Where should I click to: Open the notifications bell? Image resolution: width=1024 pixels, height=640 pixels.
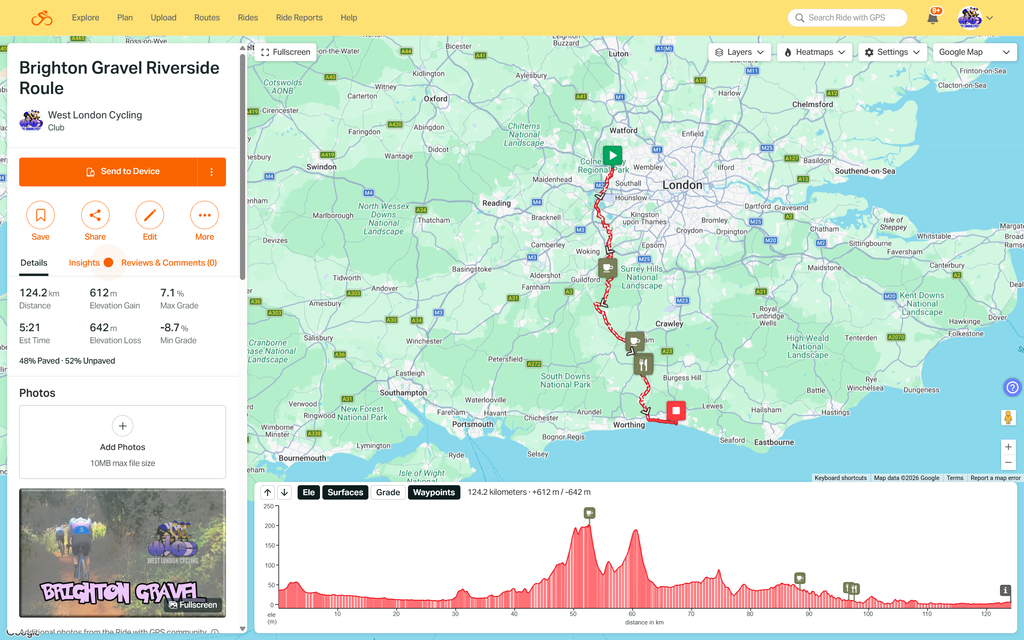tap(933, 18)
